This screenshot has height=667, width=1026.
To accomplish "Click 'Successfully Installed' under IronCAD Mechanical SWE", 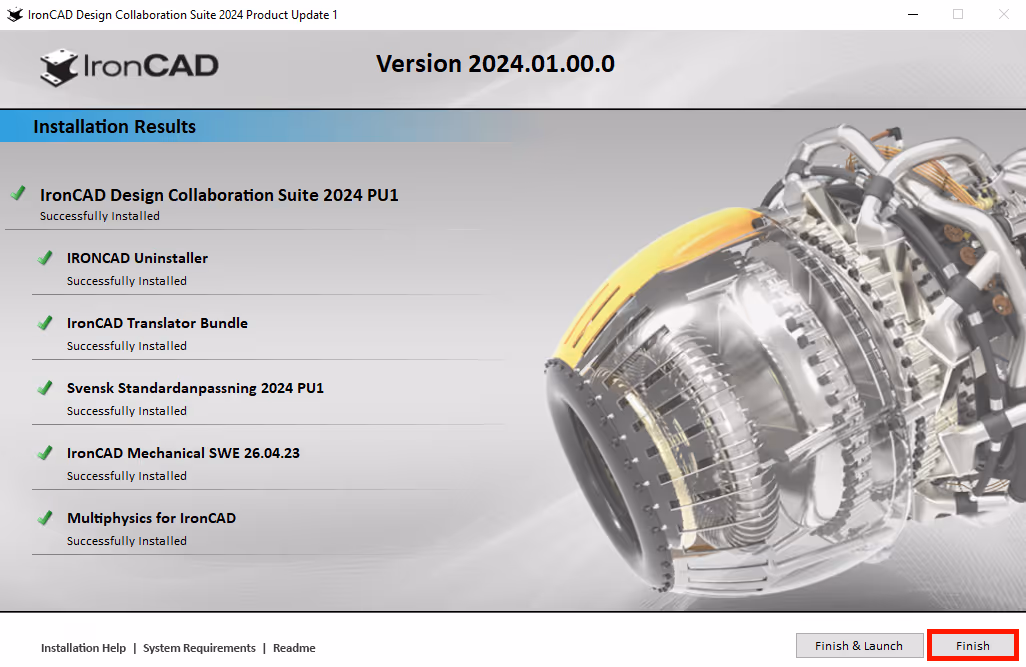I will pos(126,476).
